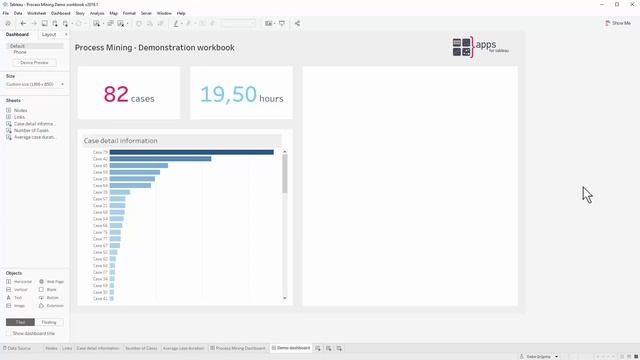Open the Analysis menu
Image resolution: width=640 pixels, height=360 pixels.
coord(97,13)
